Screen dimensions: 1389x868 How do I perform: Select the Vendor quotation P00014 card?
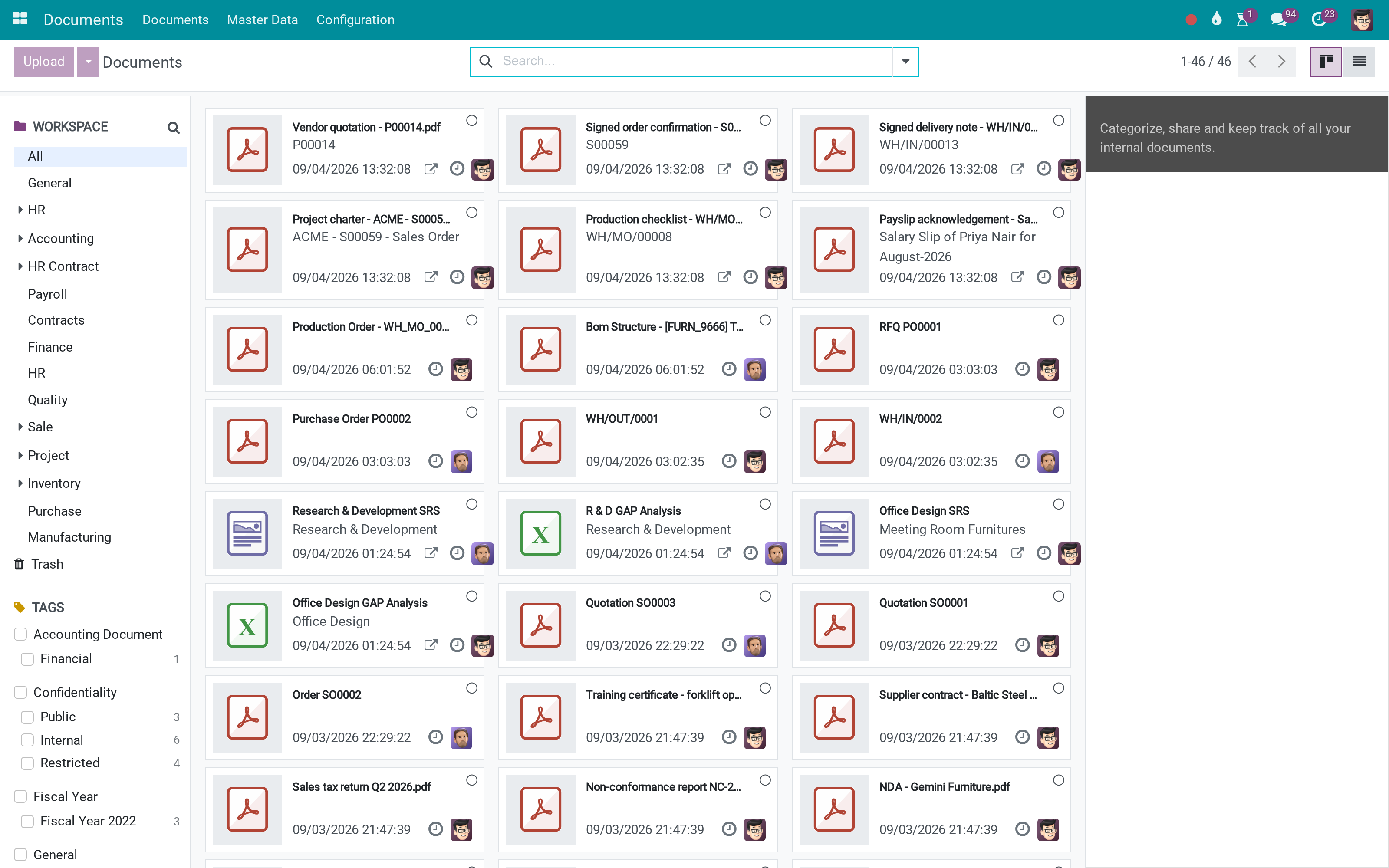(x=472, y=121)
